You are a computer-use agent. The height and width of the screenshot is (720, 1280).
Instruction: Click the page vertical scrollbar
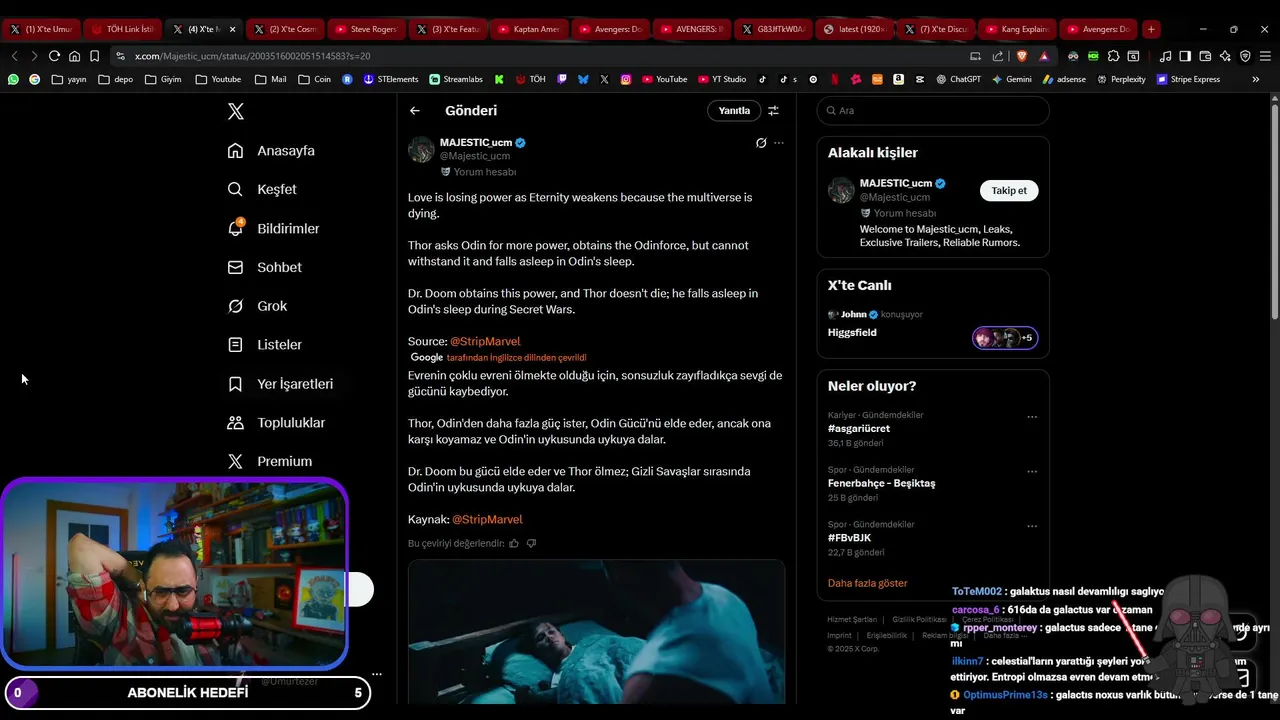point(1274,210)
